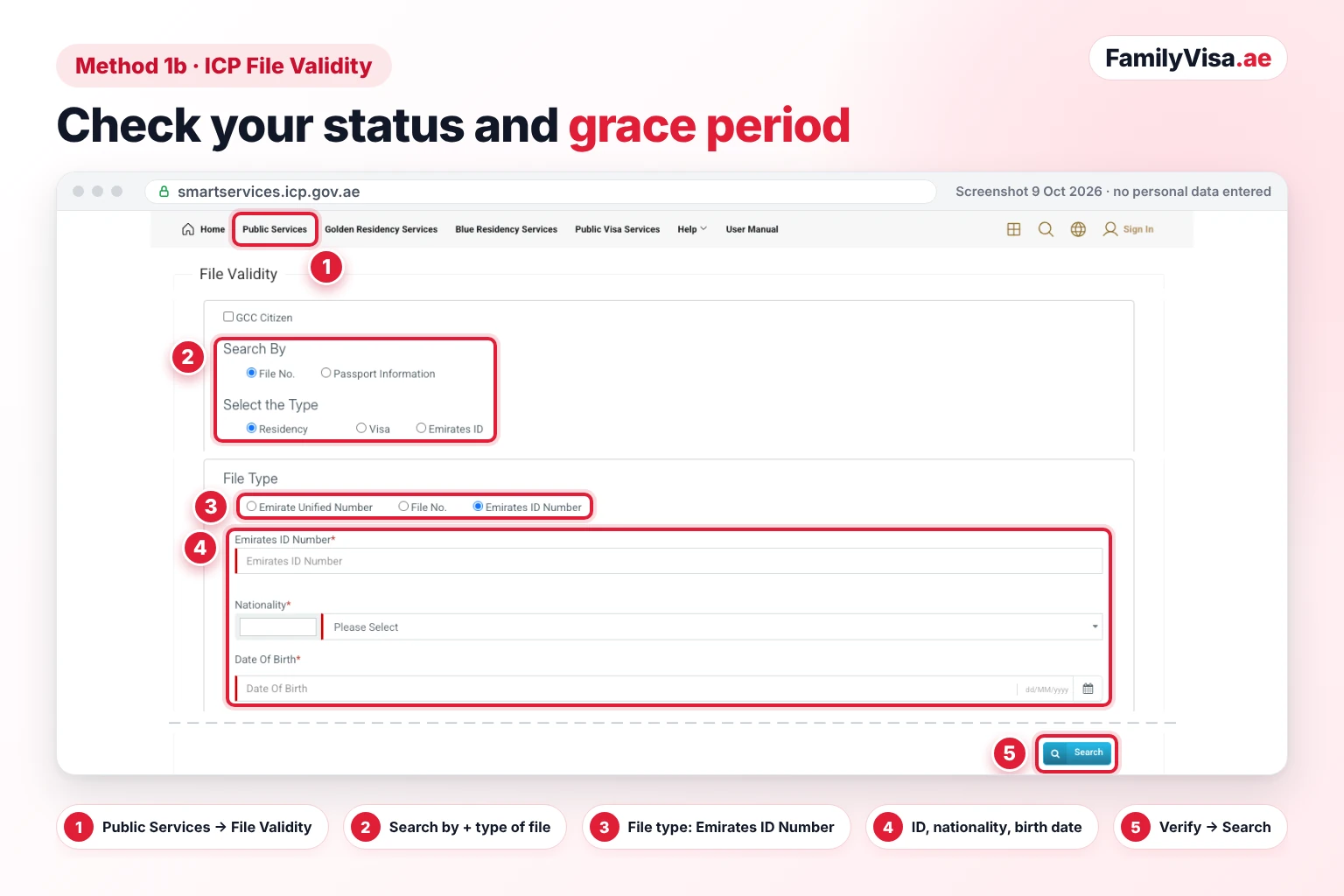Image resolution: width=1344 pixels, height=896 pixels.
Task: Click the Sign In user icon
Action: point(1110,229)
